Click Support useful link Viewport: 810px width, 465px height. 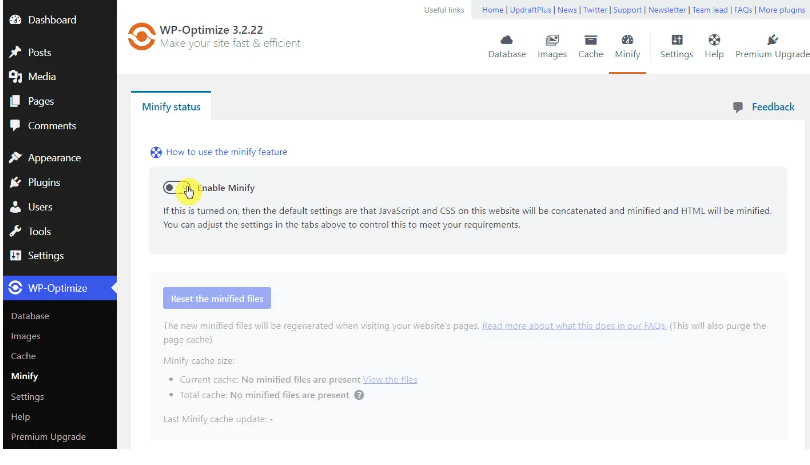pos(628,10)
